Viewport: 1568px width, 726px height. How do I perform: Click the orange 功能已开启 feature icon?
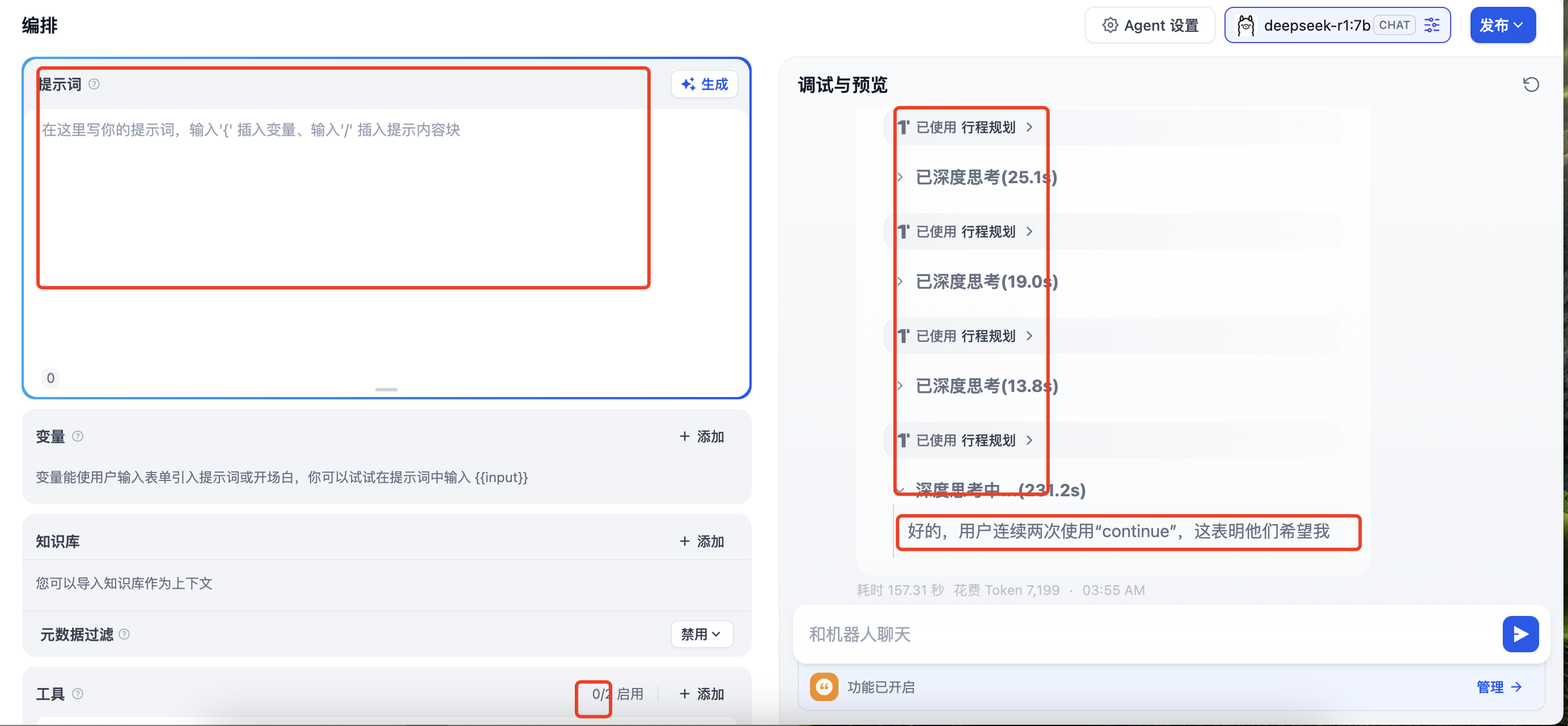click(824, 687)
